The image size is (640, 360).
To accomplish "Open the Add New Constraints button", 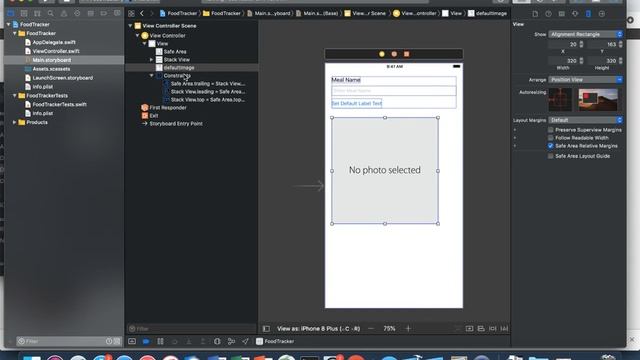I will (493, 329).
